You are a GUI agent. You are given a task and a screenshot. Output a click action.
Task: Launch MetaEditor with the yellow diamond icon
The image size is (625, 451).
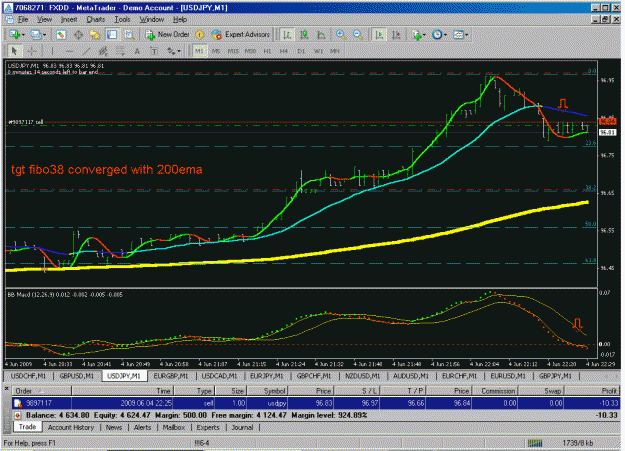(x=200, y=35)
